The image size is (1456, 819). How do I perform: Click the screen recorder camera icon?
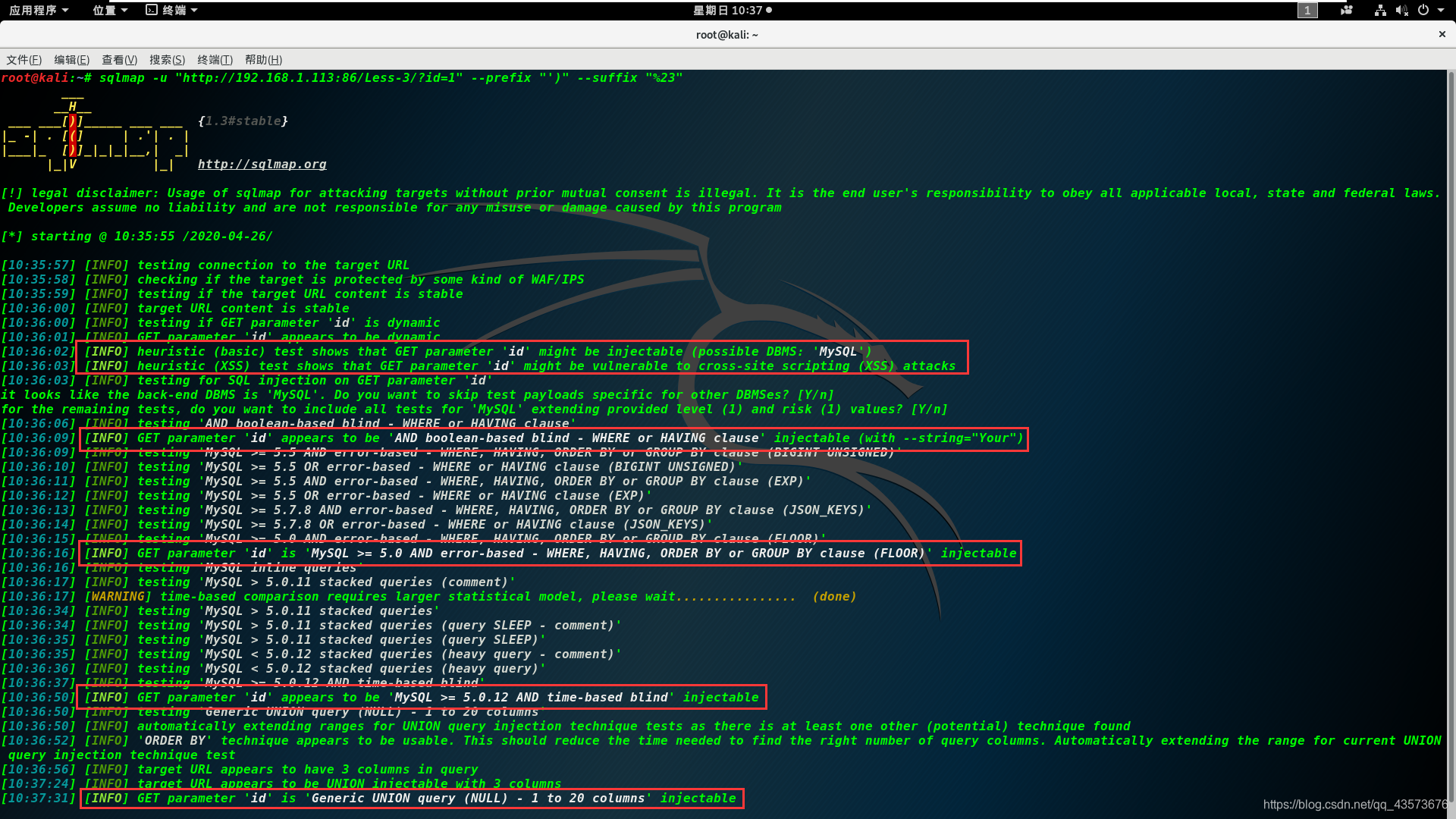tap(1347, 10)
